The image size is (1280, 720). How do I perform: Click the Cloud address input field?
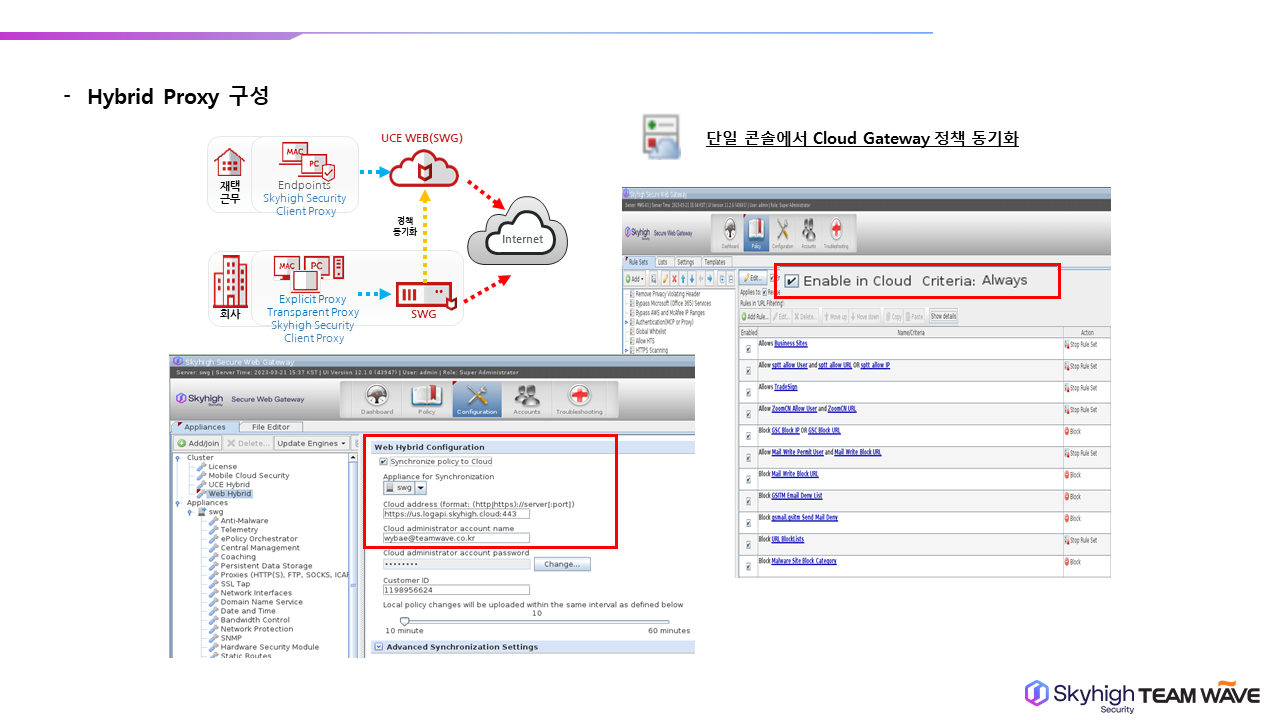tap(456, 514)
